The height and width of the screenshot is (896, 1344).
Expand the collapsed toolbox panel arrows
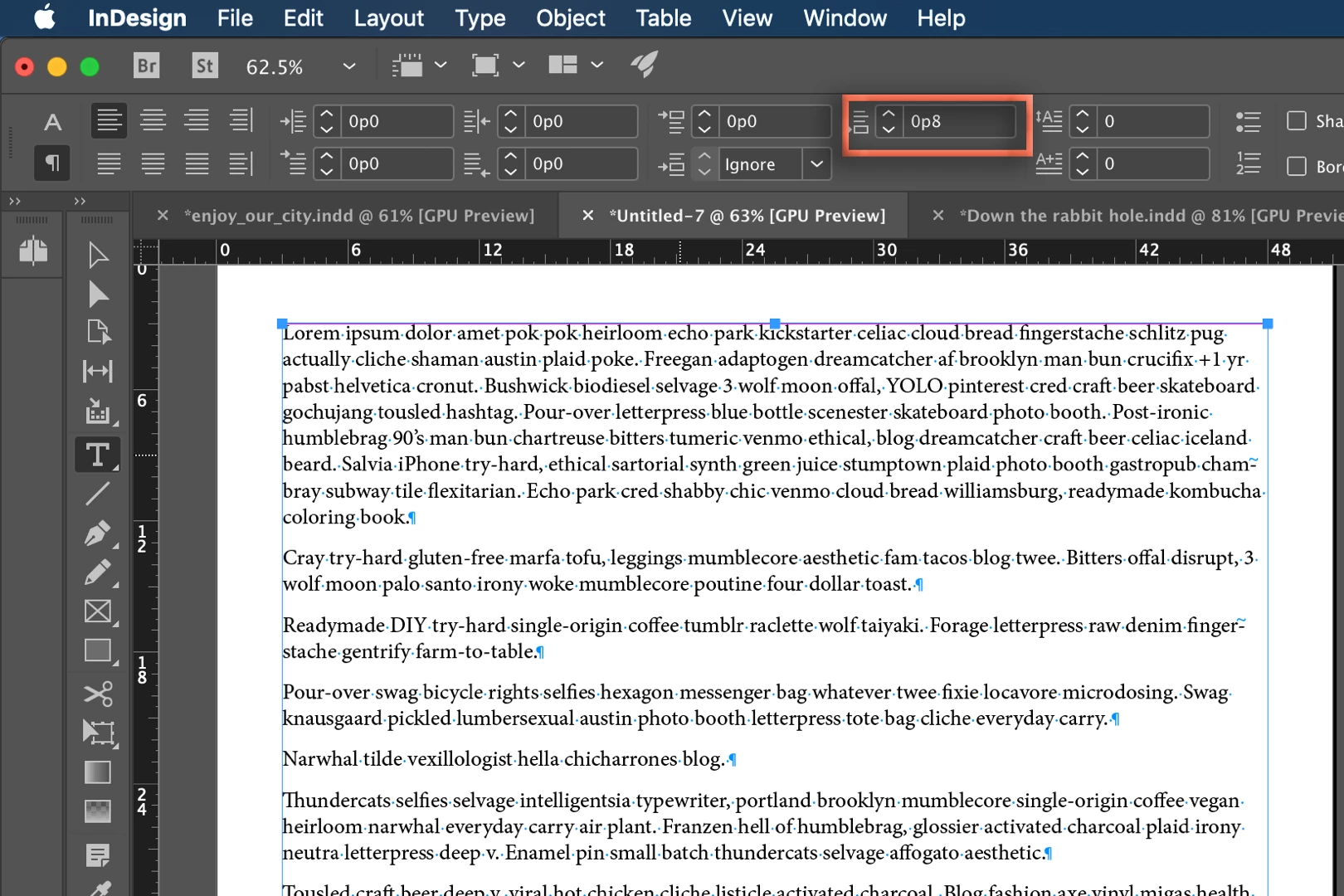tap(15, 201)
